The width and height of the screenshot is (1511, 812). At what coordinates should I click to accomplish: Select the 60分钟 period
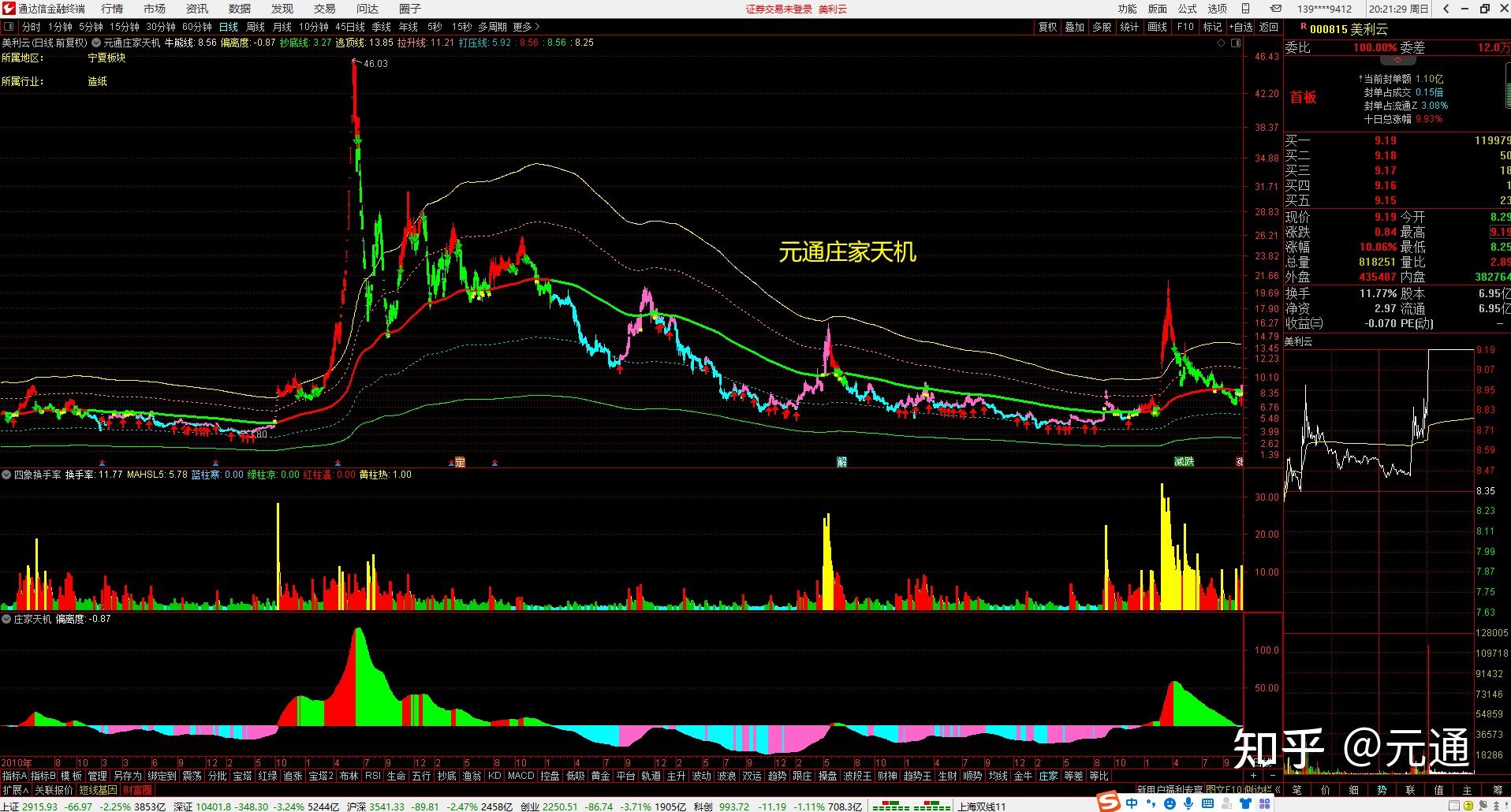click(x=197, y=27)
